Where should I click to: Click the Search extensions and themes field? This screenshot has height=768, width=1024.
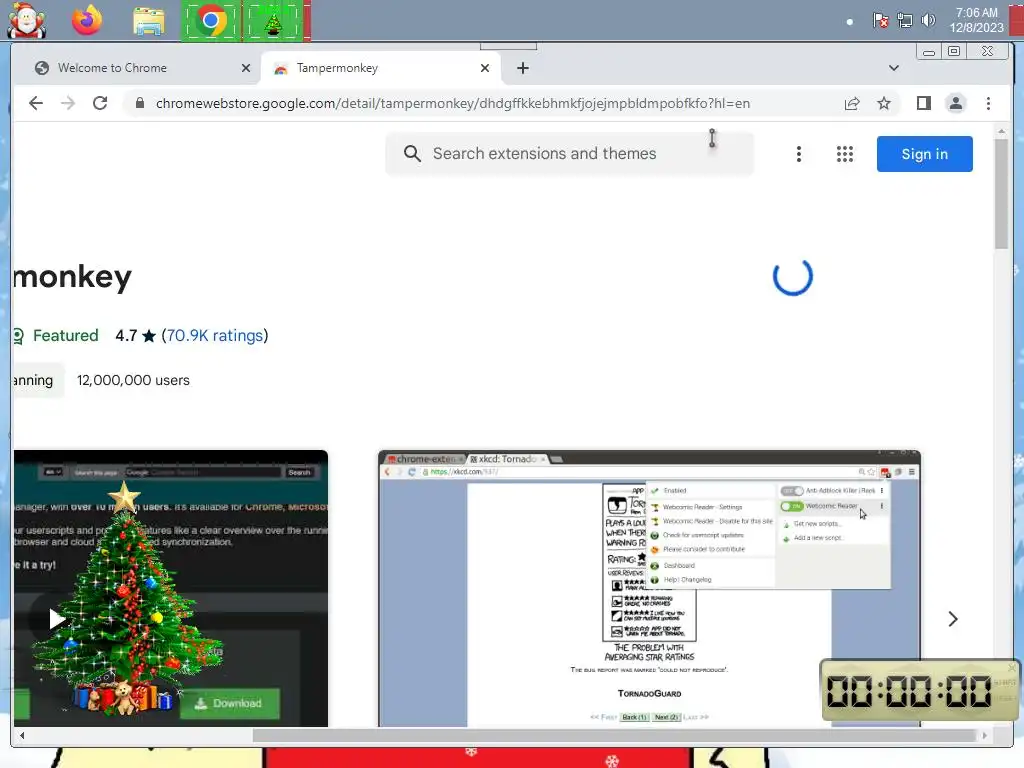point(569,153)
